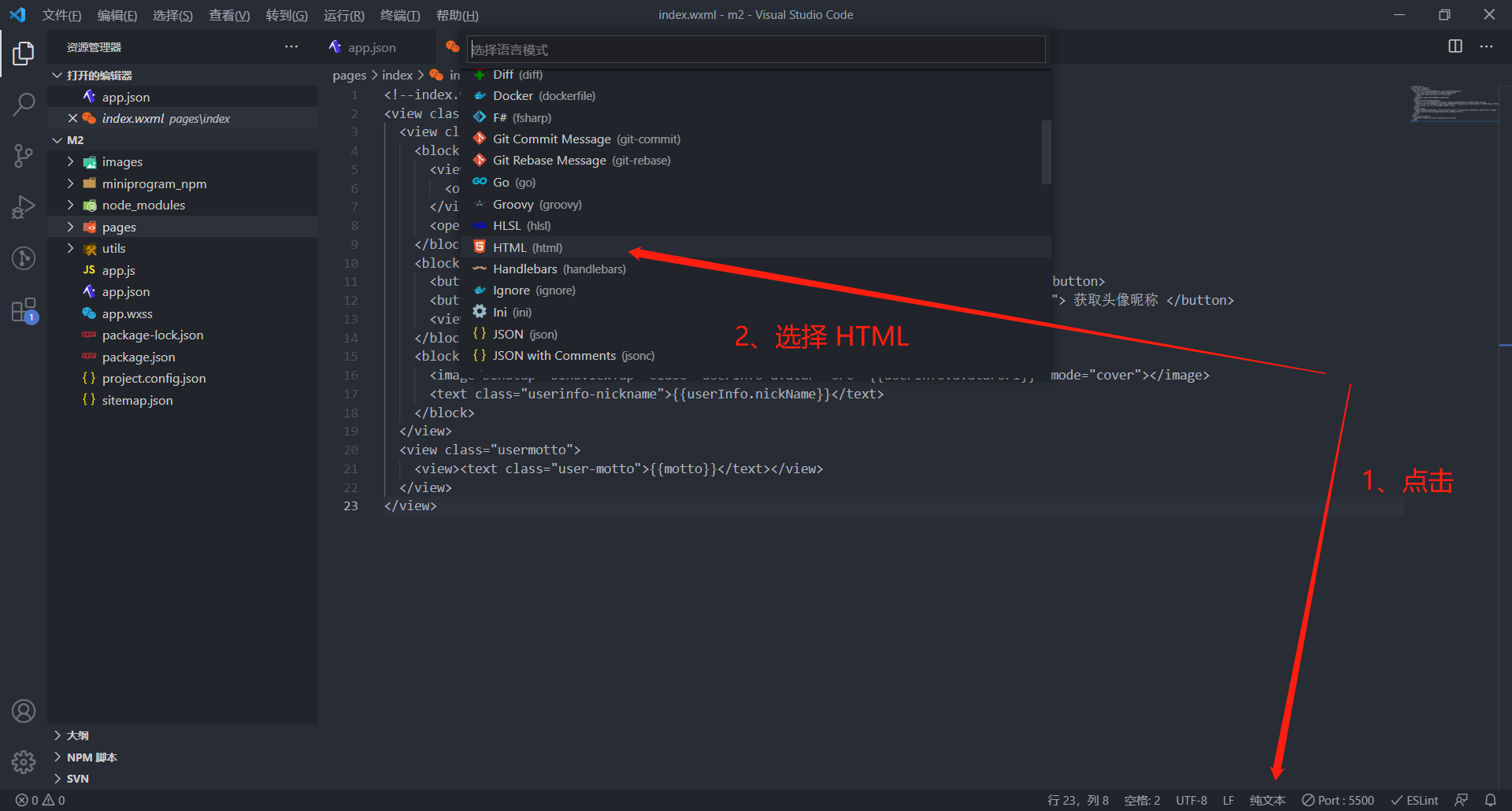Select Diff (diff) language mode
This screenshot has height=811, width=1512.
coord(756,75)
